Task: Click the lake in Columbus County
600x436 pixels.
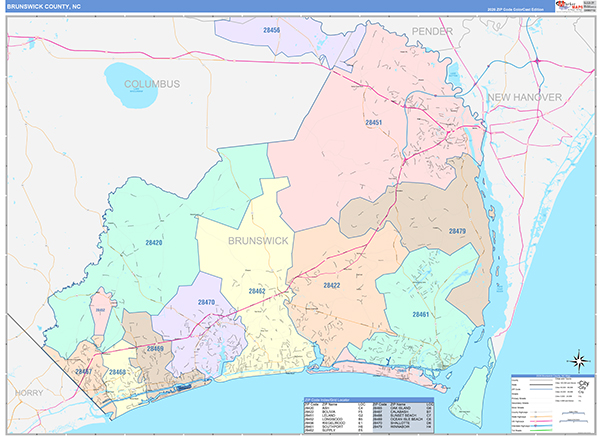Action: [131, 85]
